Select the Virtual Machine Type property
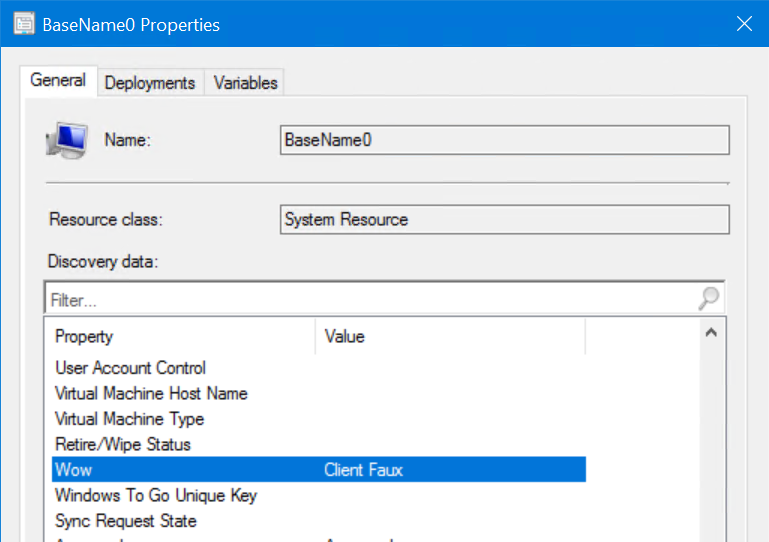This screenshot has height=542, width=769. point(129,419)
